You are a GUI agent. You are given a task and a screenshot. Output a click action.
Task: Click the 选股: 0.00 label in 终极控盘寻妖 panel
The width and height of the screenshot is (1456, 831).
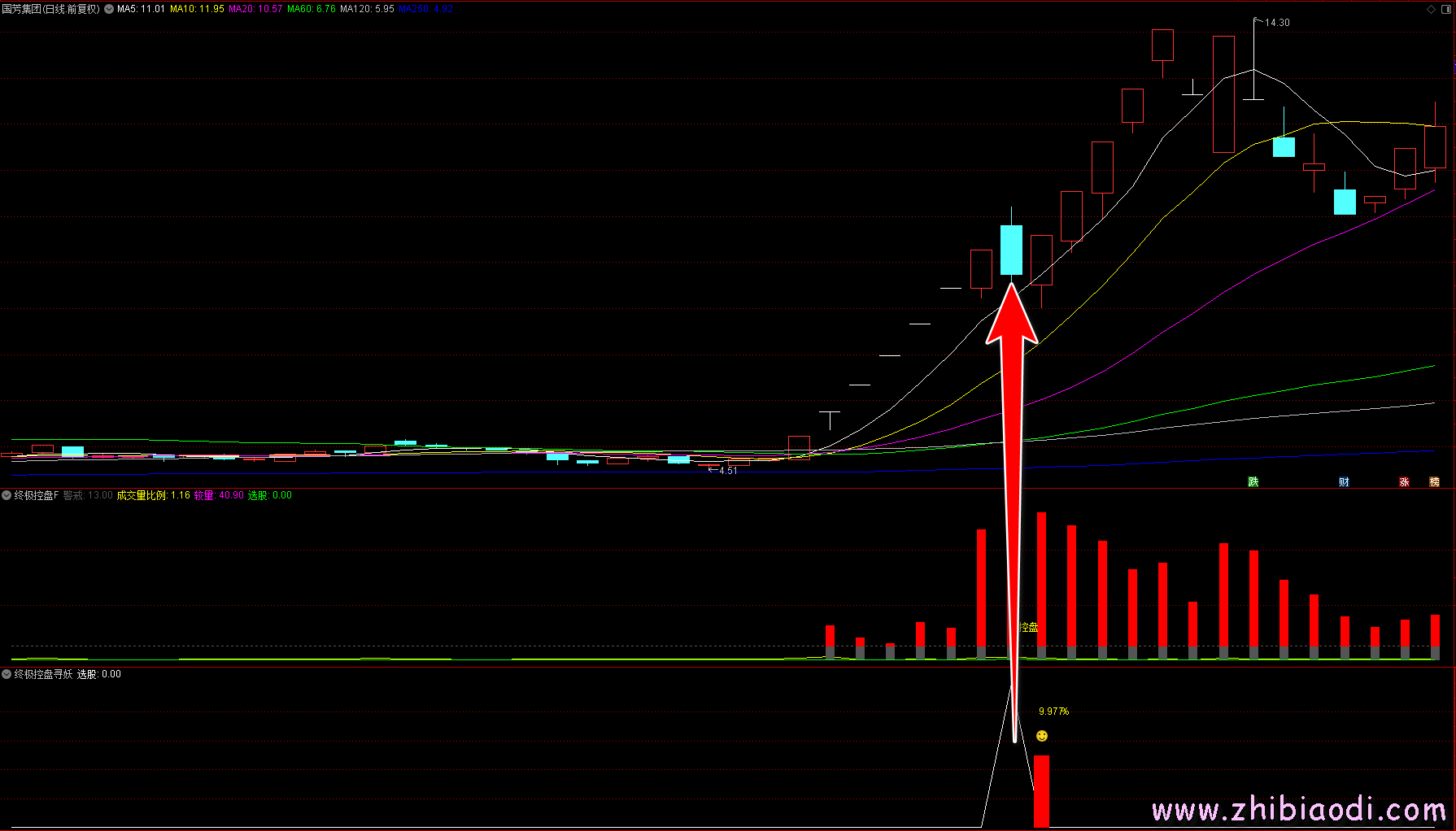[99, 674]
